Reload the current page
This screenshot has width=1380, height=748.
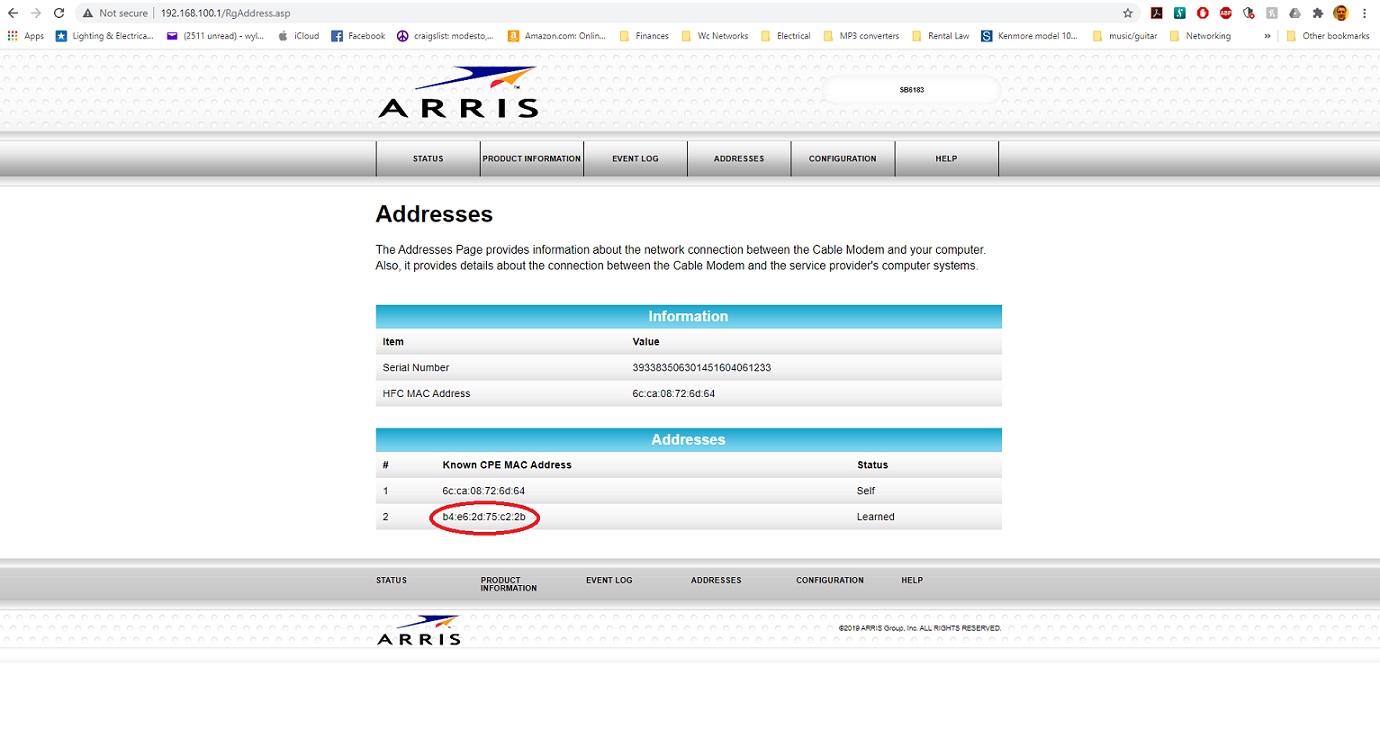[59, 13]
